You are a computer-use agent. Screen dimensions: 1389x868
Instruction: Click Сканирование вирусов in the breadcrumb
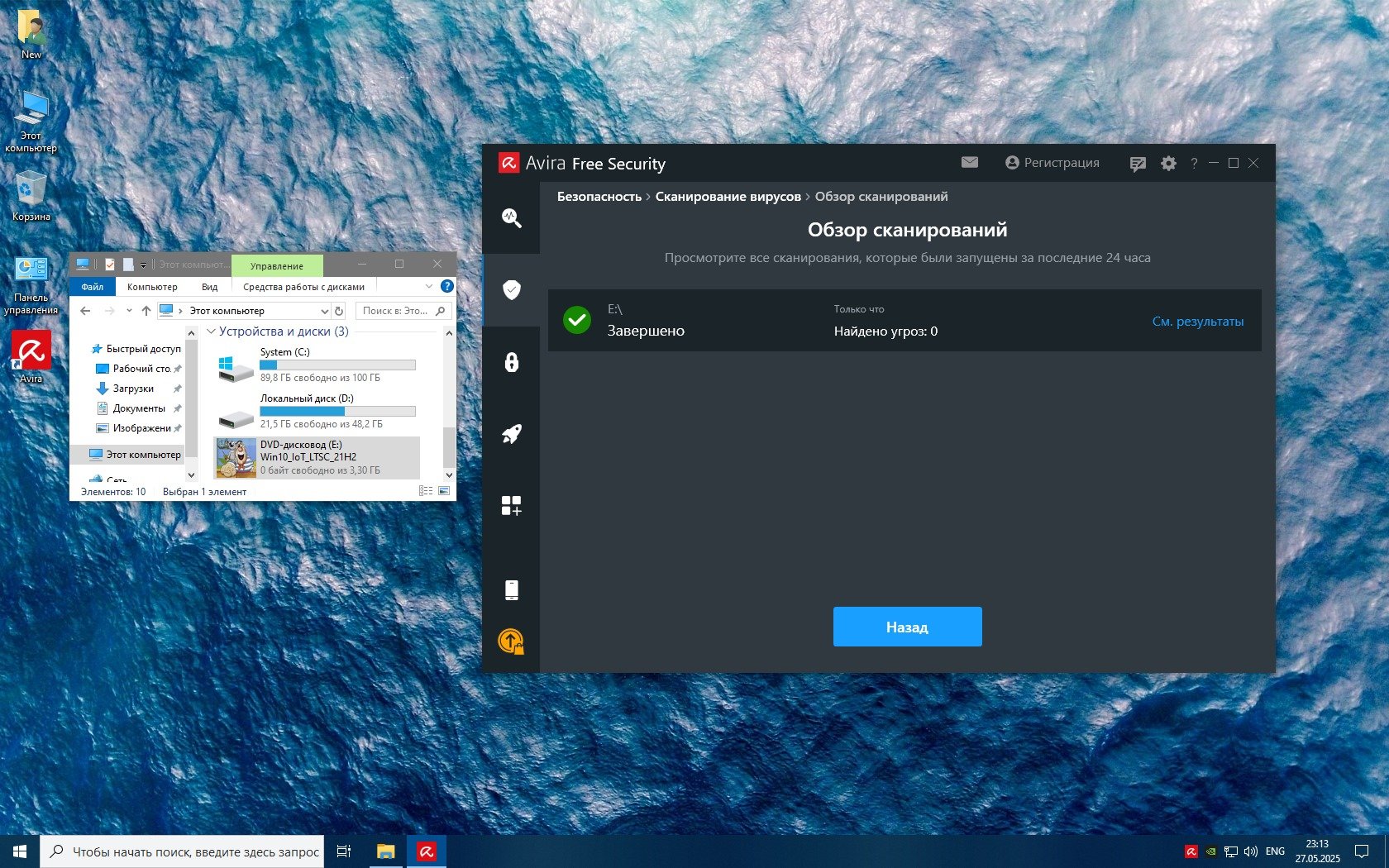point(728,197)
